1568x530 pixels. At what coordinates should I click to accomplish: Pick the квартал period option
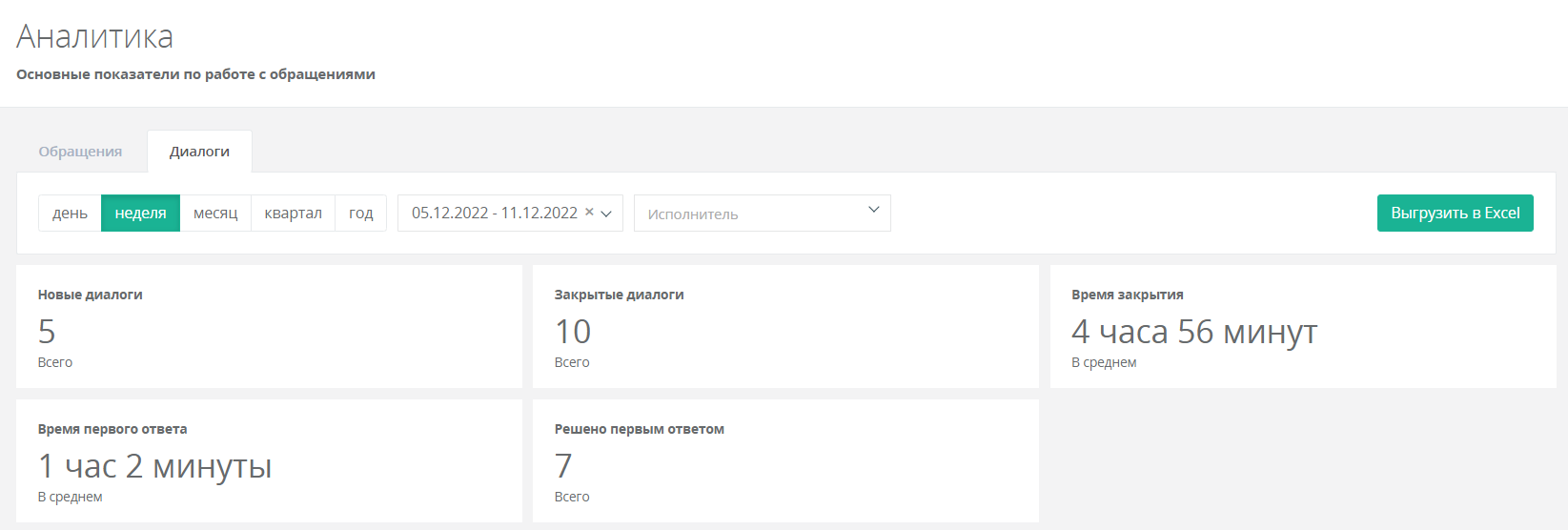293,214
